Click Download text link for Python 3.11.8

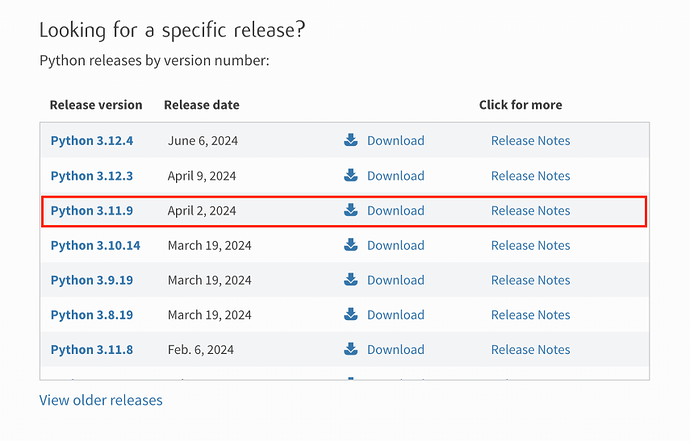[396, 349]
